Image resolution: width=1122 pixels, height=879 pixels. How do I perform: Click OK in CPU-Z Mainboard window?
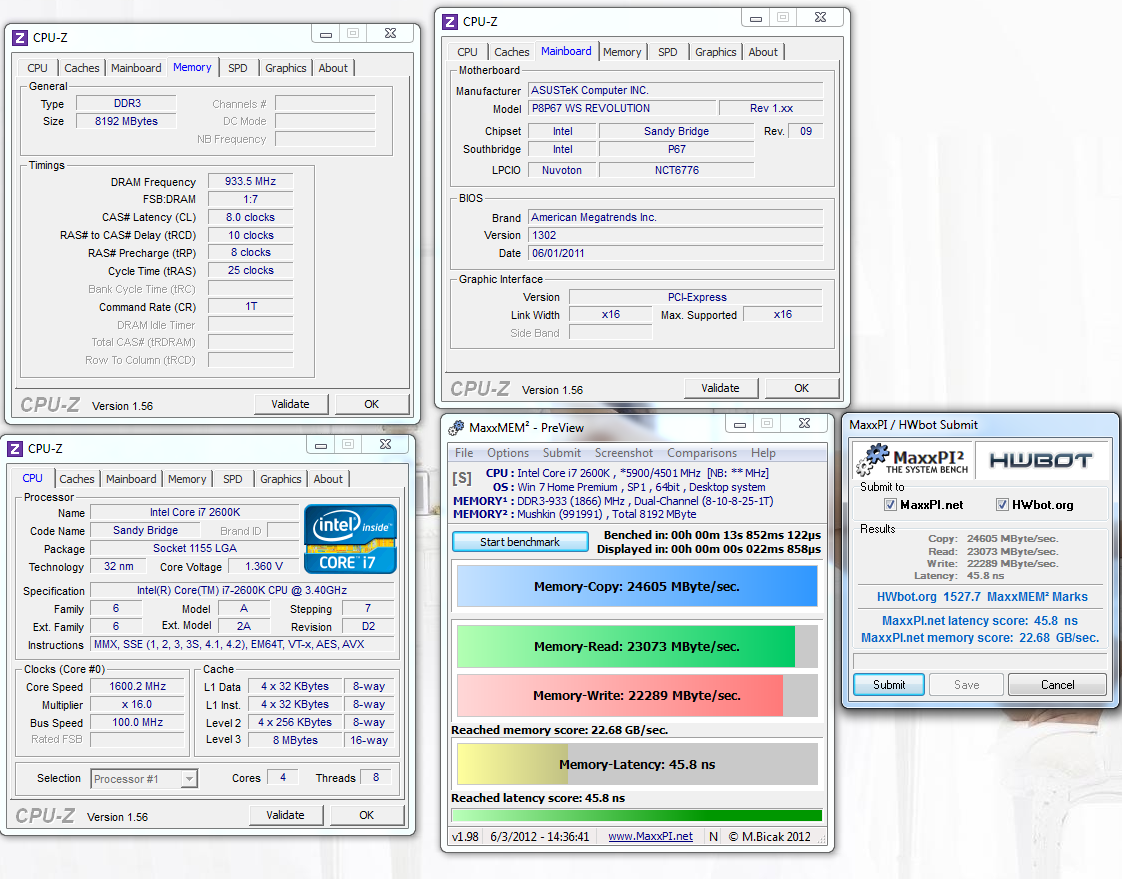[801, 388]
